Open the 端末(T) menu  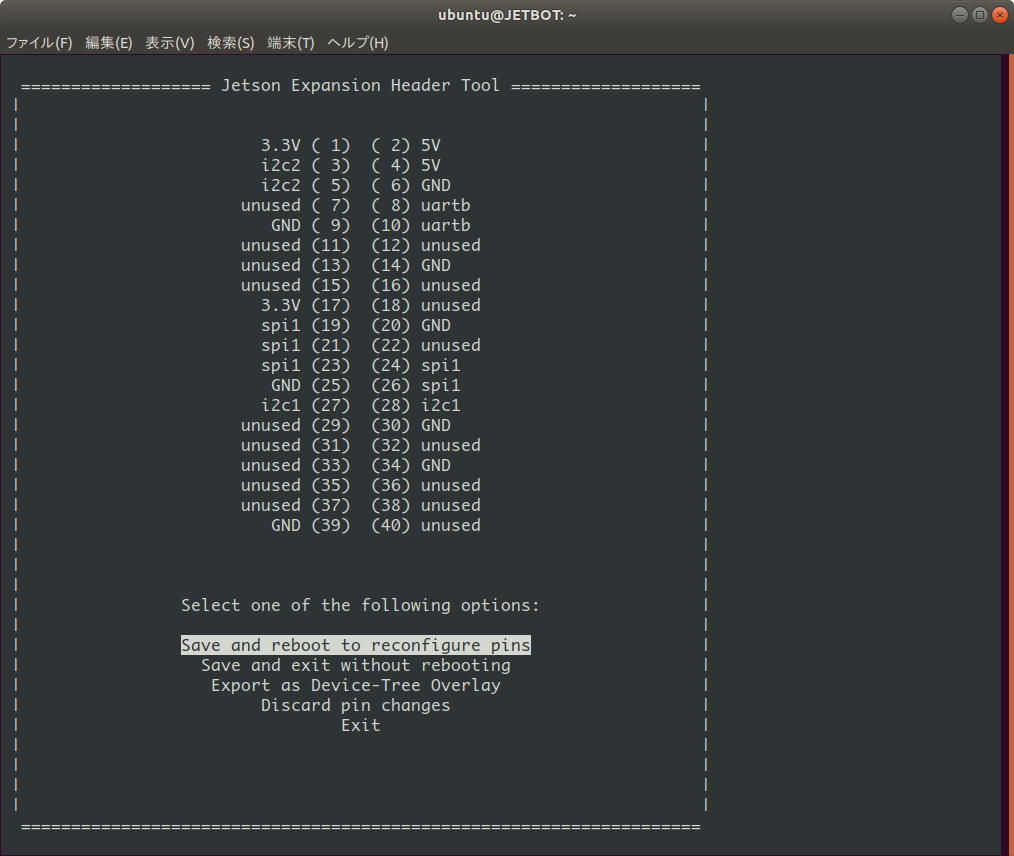(x=291, y=43)
